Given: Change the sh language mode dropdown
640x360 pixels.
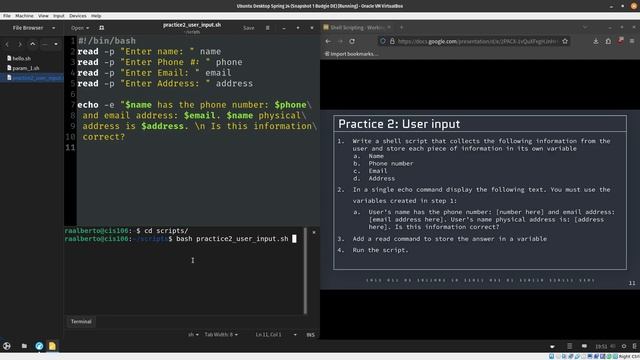Looking at the screenshot, I should (x=193, y=335).
